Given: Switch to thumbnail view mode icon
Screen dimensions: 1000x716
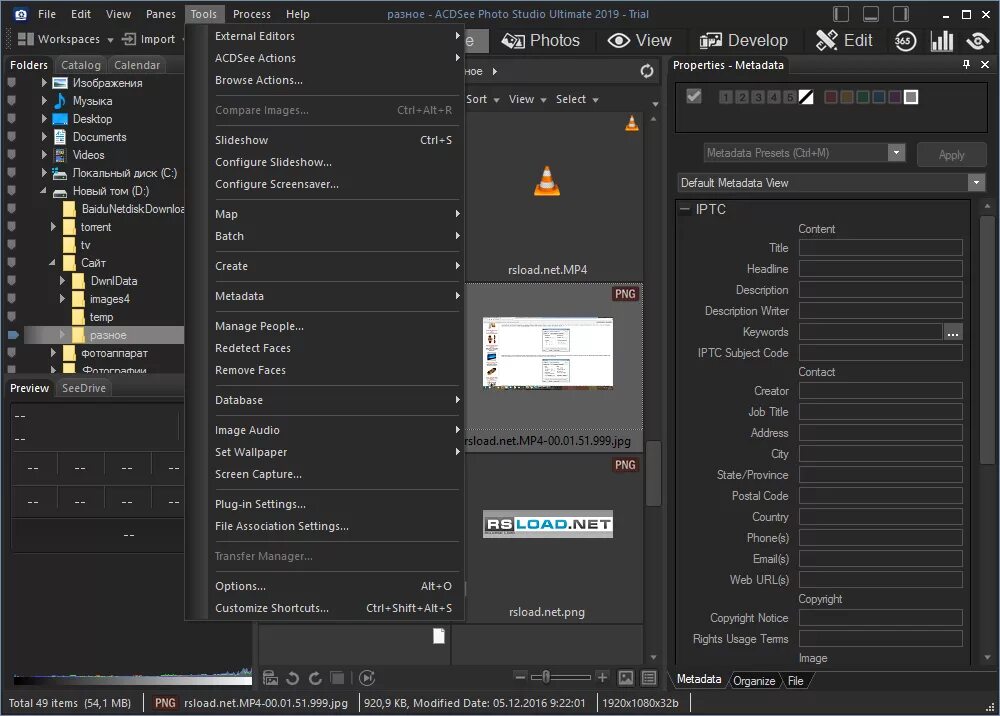Looking at the screenshot, I should [x=626, y=678].
